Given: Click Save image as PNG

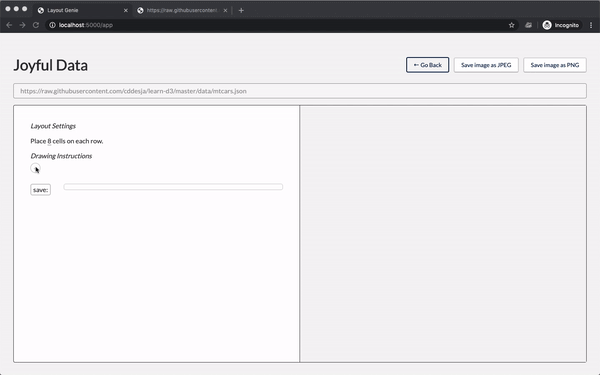Looking at the screenshot, I should click(x=554, y=65).
